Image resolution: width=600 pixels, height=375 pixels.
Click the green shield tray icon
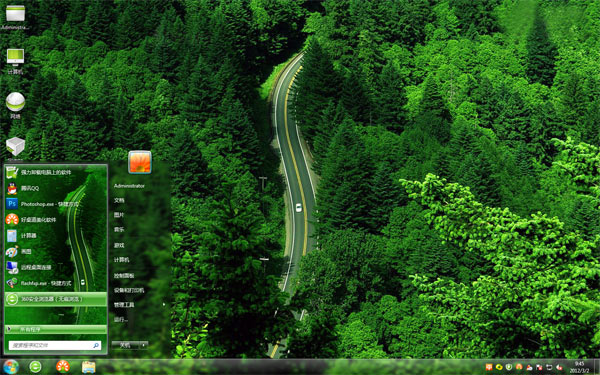point(509,367)
